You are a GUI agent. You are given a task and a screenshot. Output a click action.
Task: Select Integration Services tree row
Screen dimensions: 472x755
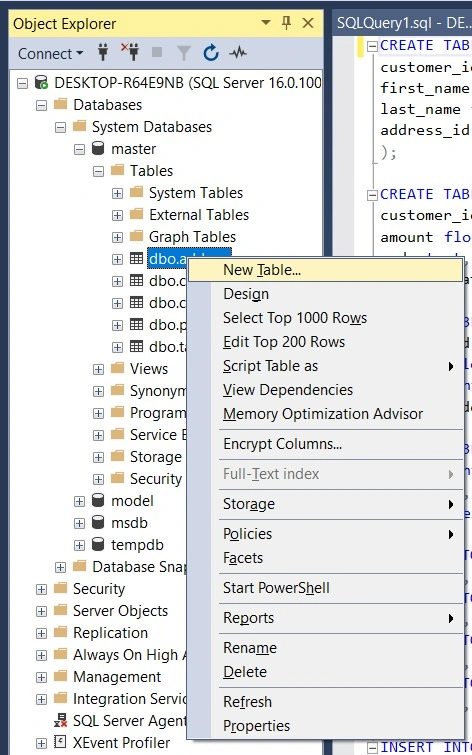click(x=130, y=699)
